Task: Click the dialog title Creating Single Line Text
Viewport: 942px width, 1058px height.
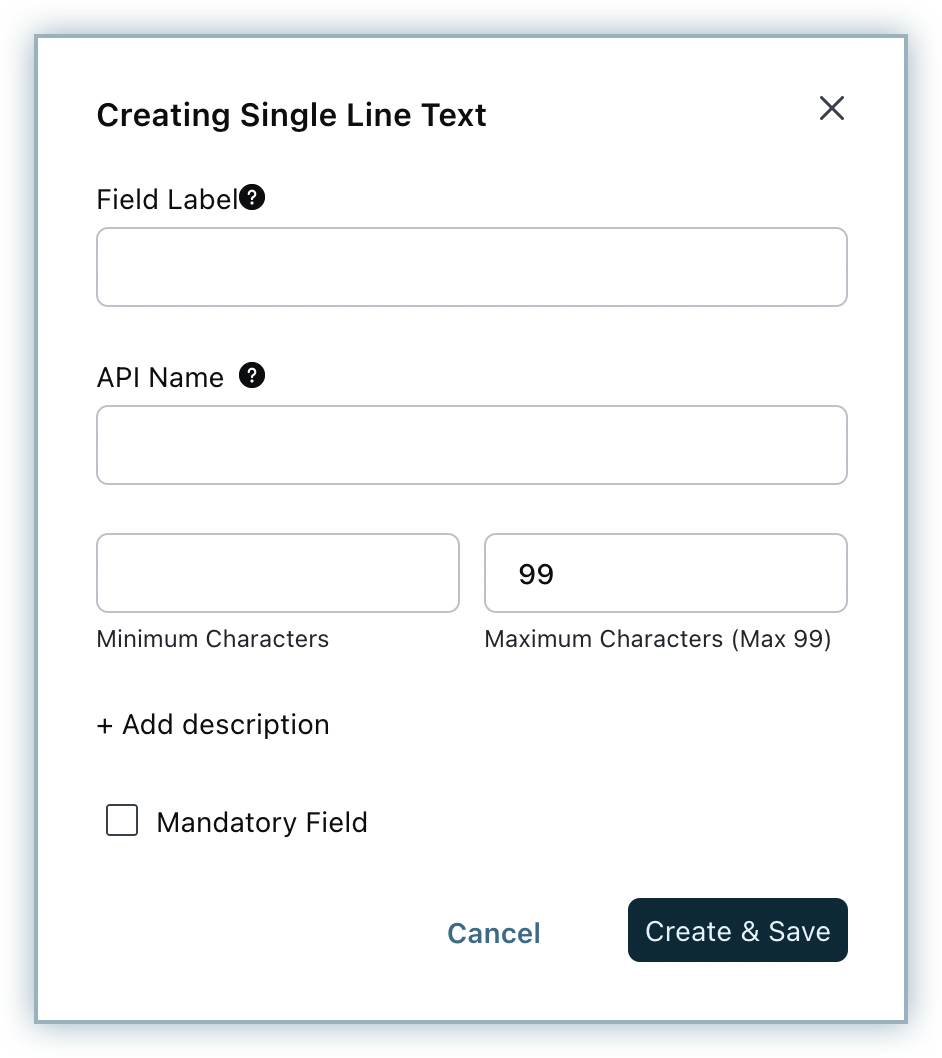Action: coord(291,115)
